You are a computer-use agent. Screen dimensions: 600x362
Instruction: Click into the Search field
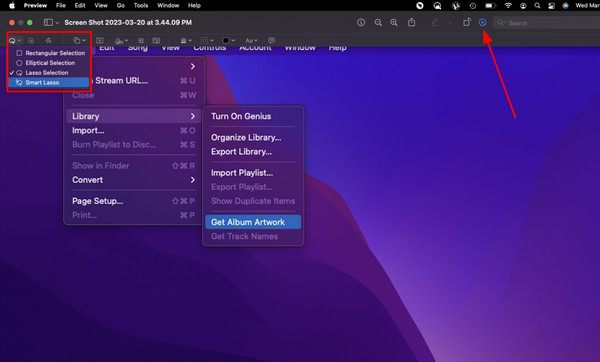coord(547,23)
